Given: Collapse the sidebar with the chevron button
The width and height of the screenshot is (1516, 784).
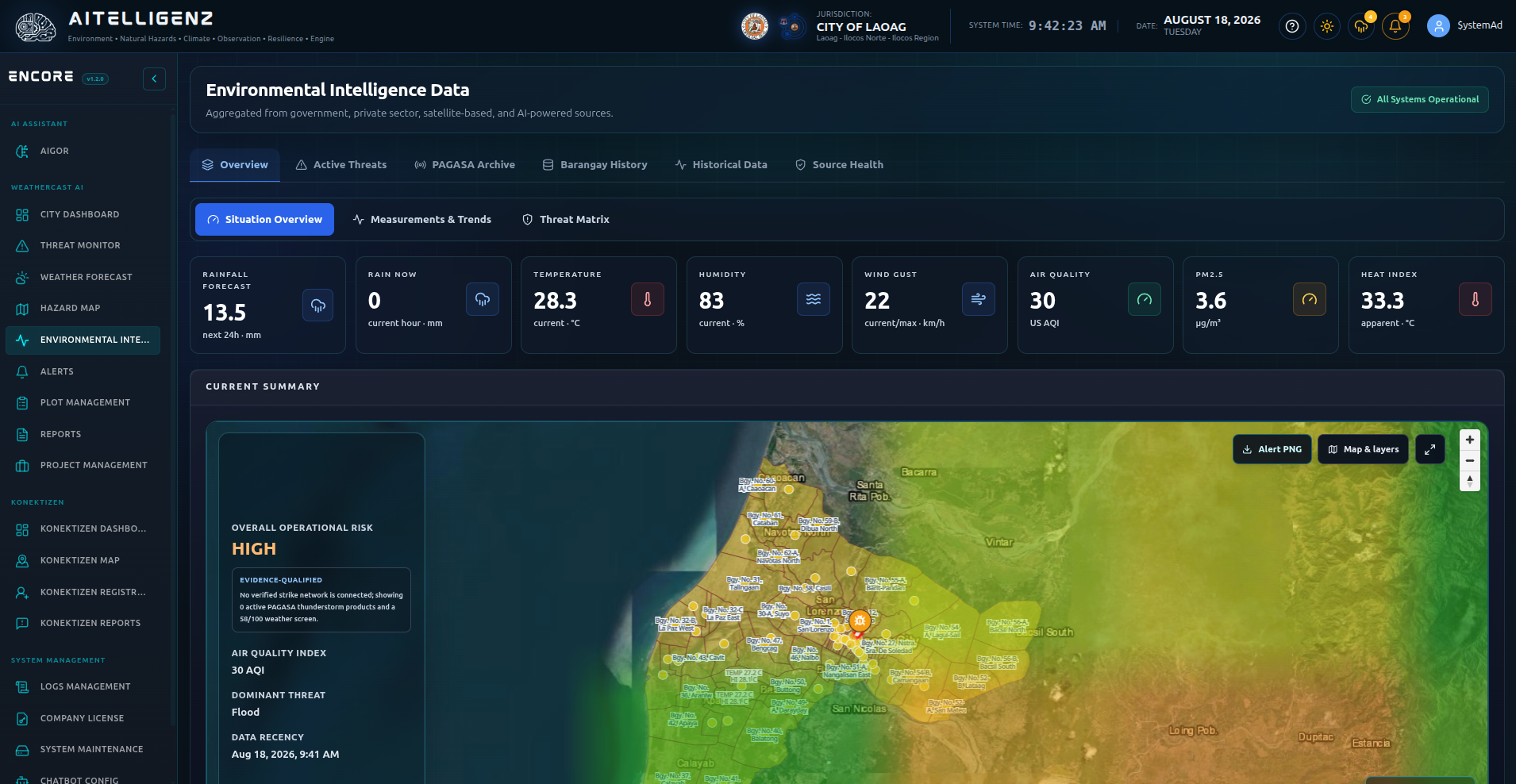Looking at the screenshot, I should click(x=154, y=79).
